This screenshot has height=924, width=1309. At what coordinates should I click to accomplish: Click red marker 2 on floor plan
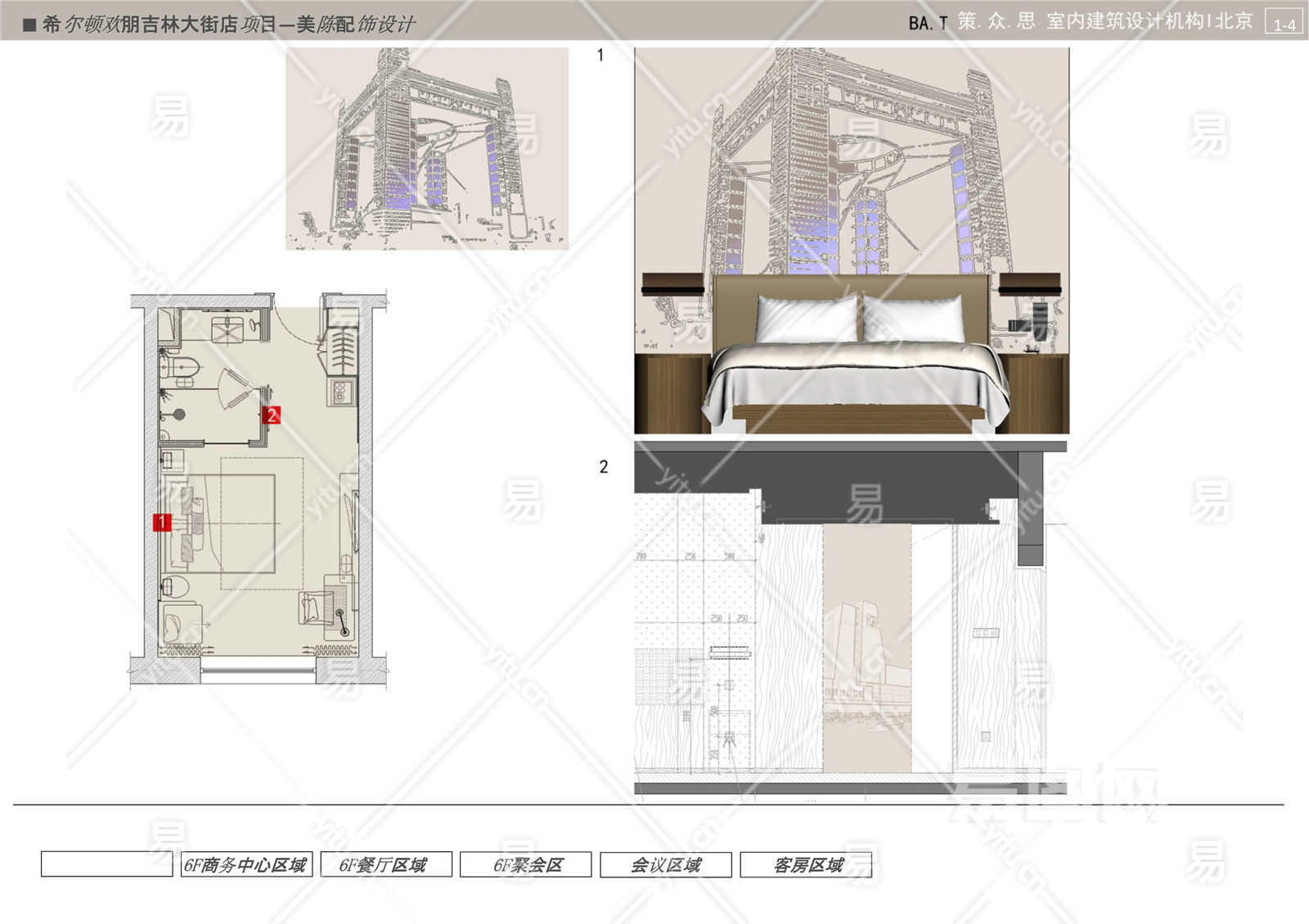[272, 415]
